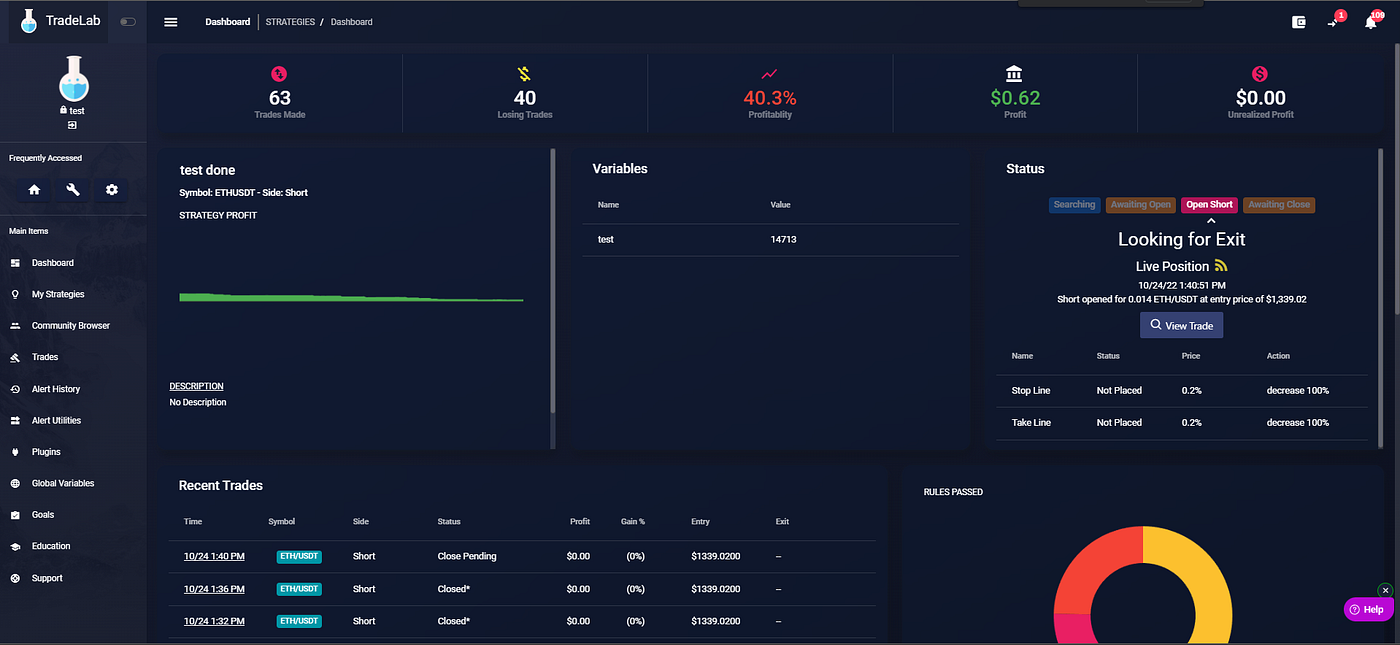The width and height of the screenshot is (1400, 645).
Task: Open Community Browser in sidebar
Action: click(x=73, y=326)
